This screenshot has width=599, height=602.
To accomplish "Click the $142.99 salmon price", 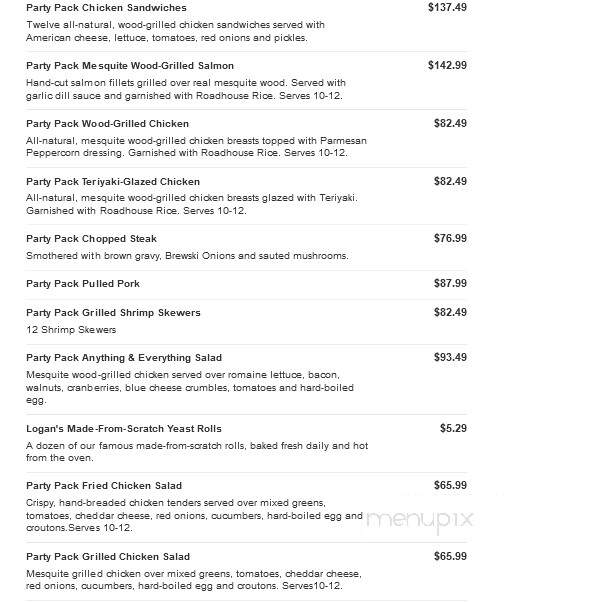I will 447,65.
